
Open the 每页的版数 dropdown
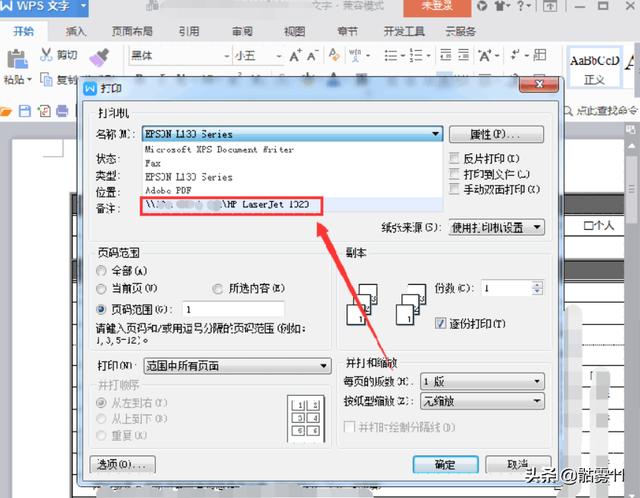pos(482,382)
